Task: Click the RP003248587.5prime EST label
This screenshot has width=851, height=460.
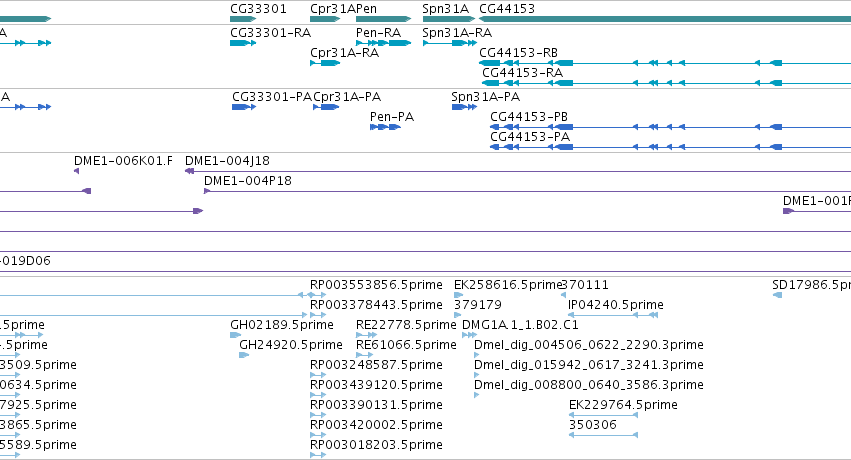Action: (376, 365)
